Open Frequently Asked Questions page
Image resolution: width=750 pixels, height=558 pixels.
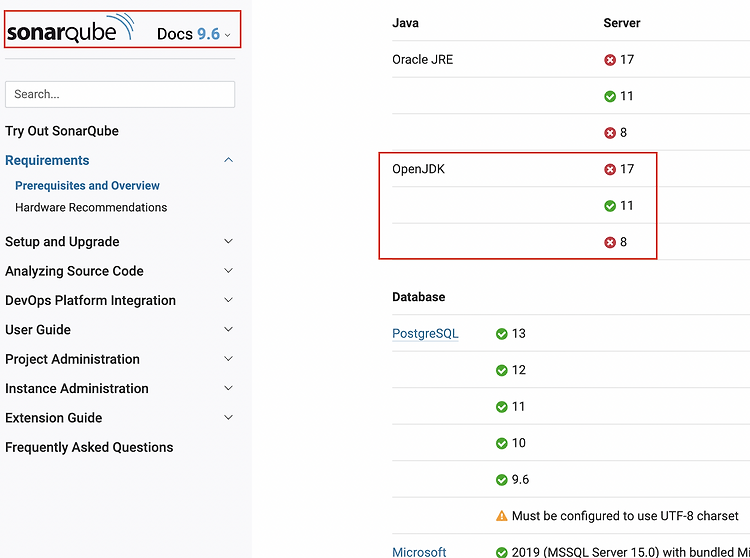click(89, 447)
